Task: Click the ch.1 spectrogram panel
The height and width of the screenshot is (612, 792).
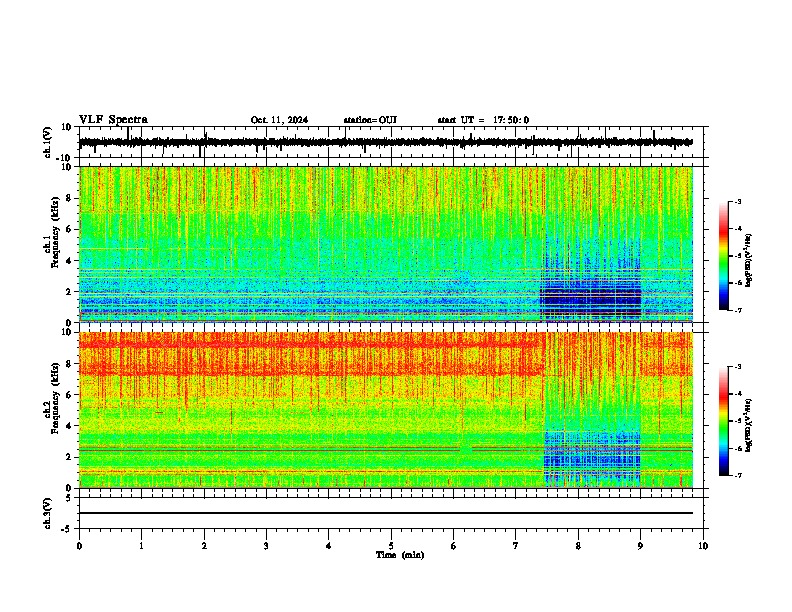Action: pyautogui.click(x=386, y=244)
